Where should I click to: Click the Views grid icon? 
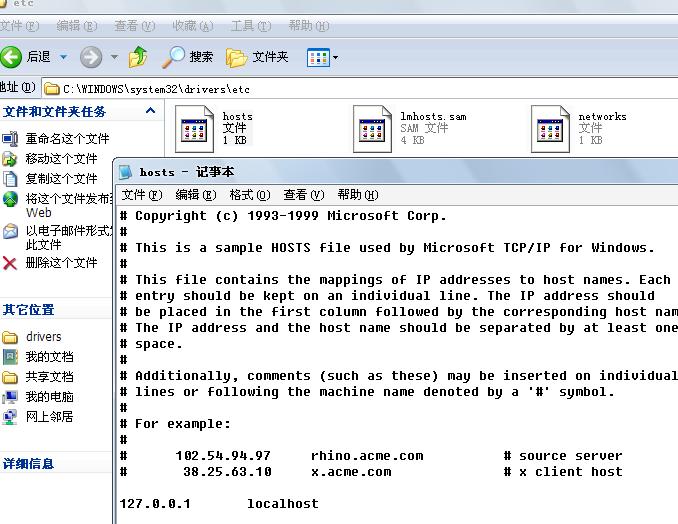pyautogui.click(x=318, y=58)
